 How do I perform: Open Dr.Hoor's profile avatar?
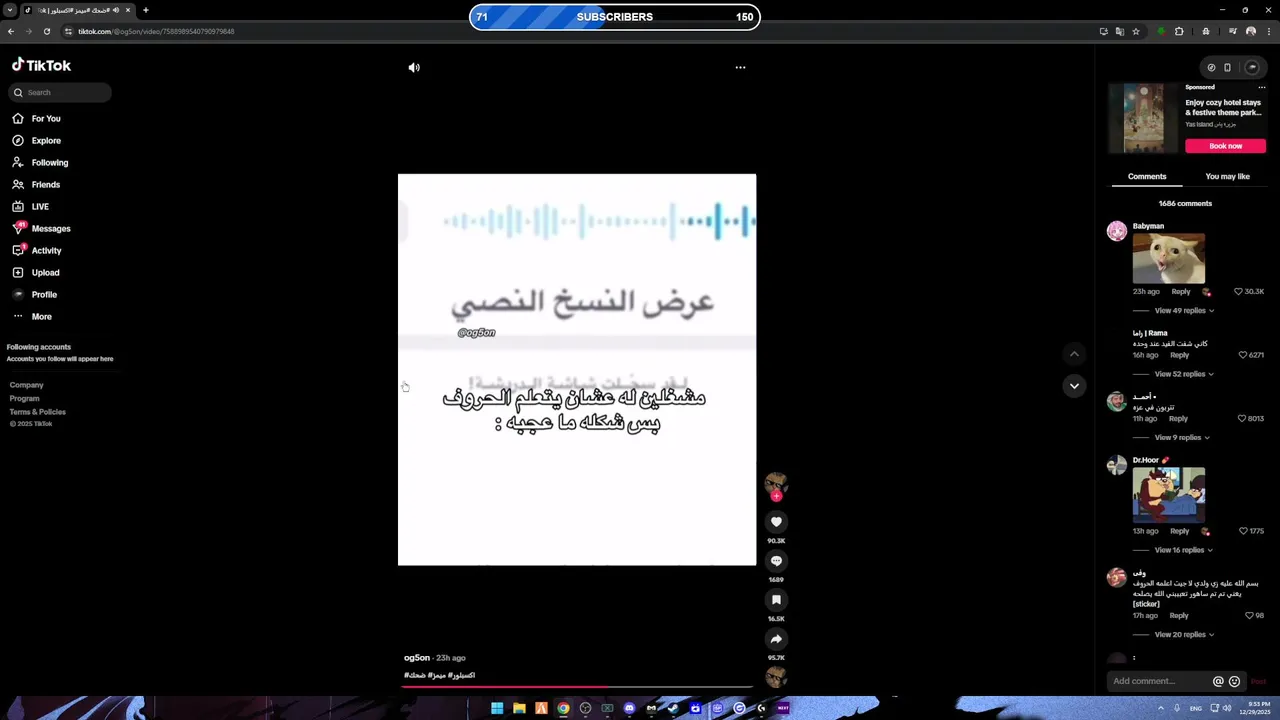pos(1117,465)
